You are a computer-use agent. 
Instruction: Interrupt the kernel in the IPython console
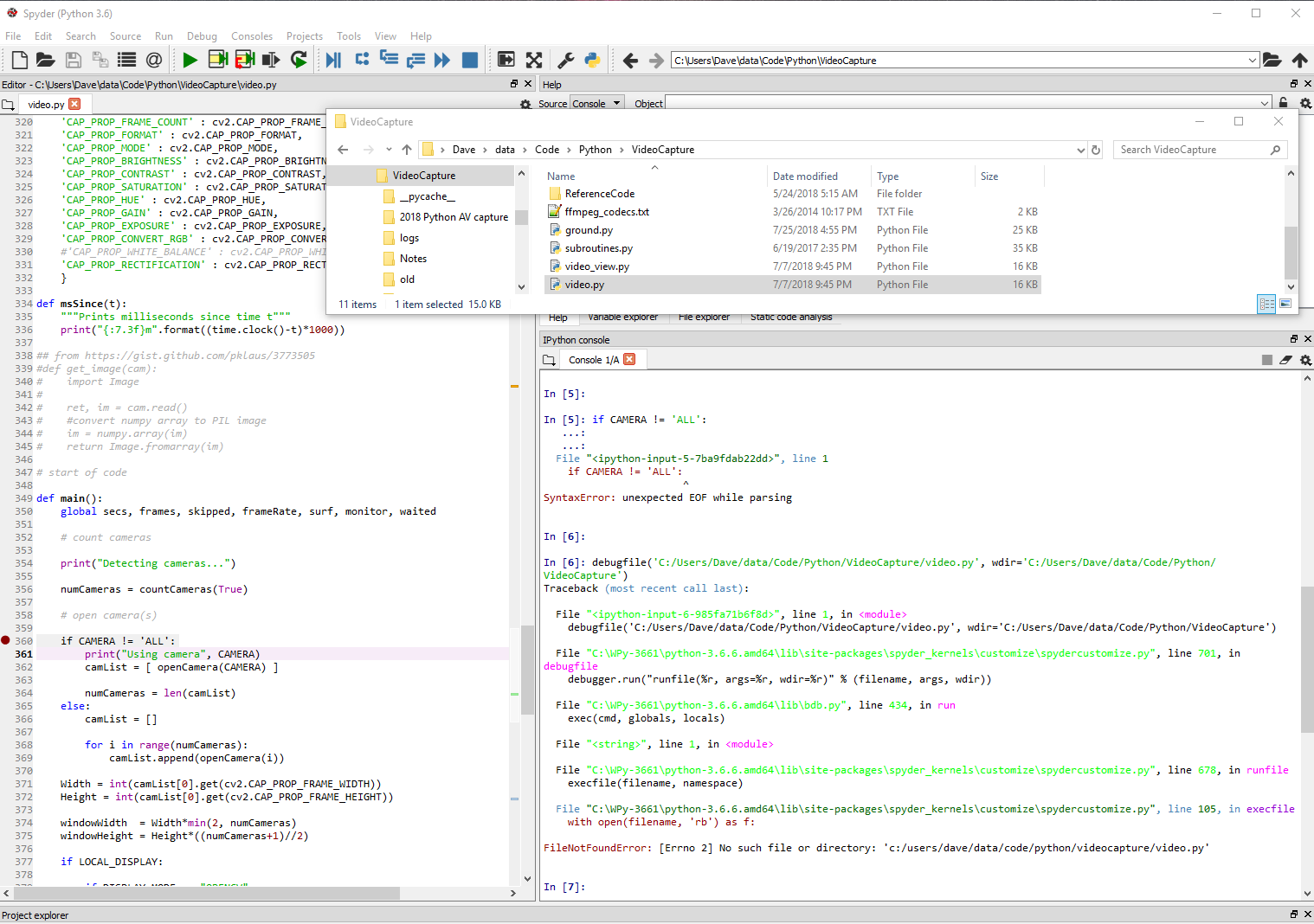point(1266,360)
